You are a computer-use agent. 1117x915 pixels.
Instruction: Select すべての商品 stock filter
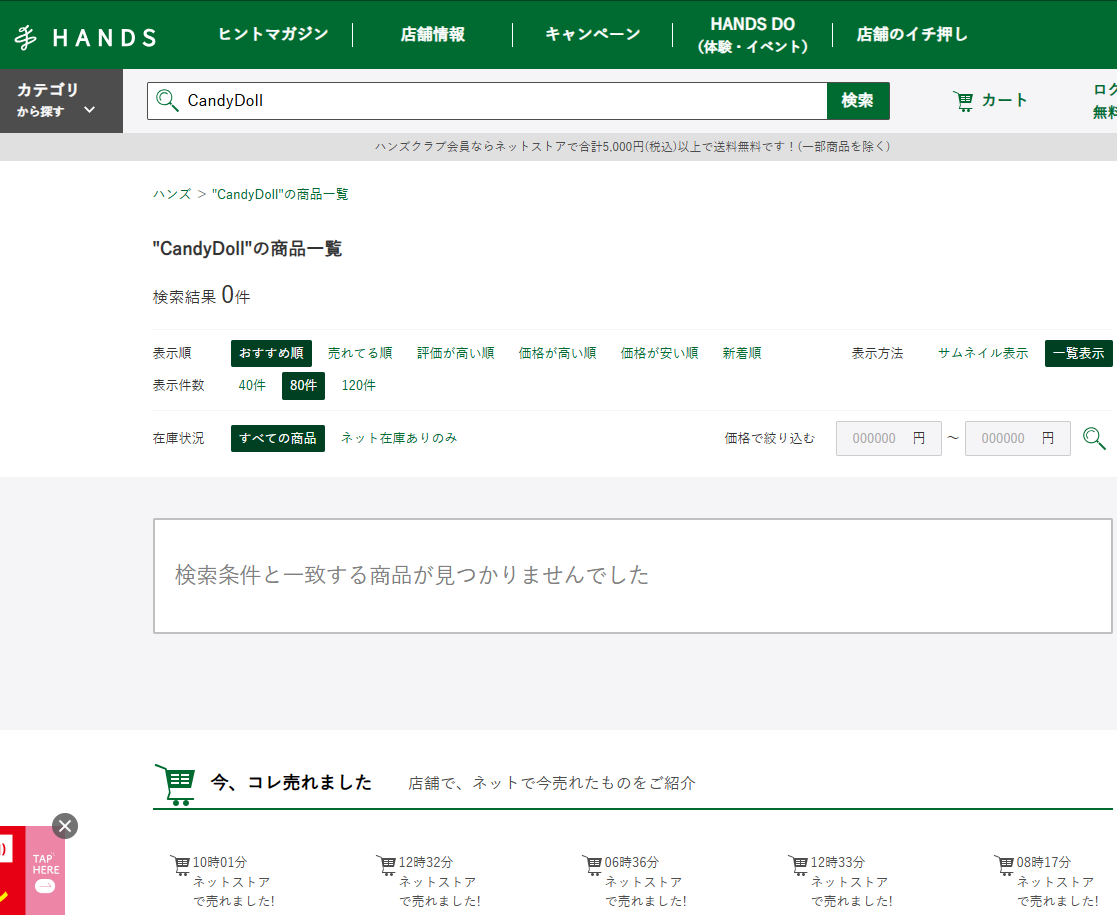[x=278, y=438]
